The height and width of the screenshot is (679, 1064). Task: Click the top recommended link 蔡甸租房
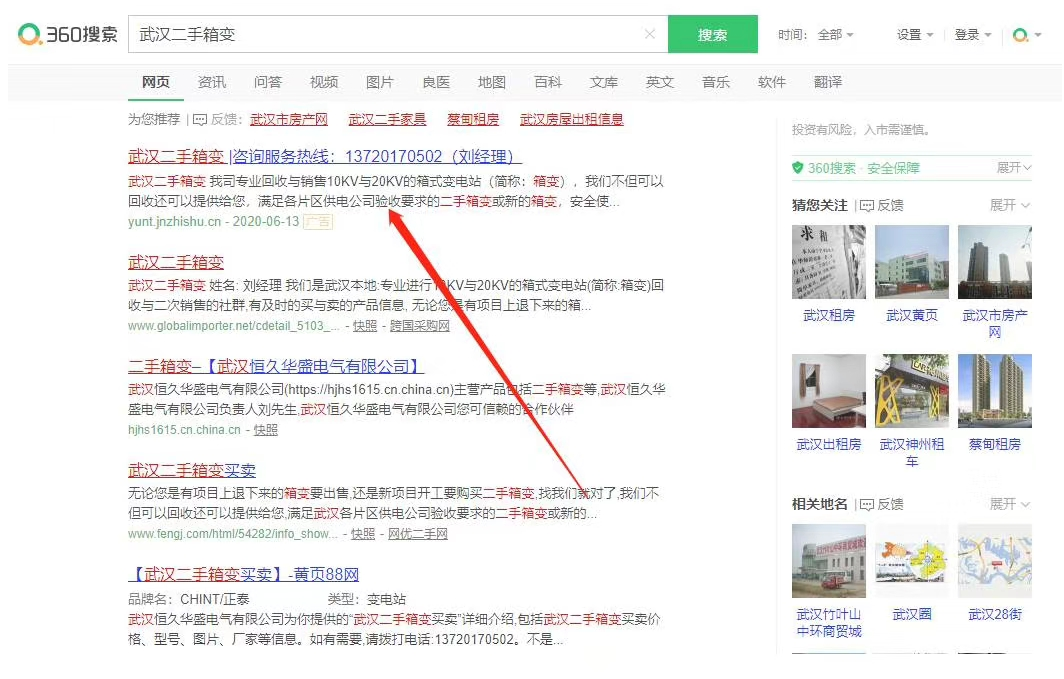pos(473,119)
